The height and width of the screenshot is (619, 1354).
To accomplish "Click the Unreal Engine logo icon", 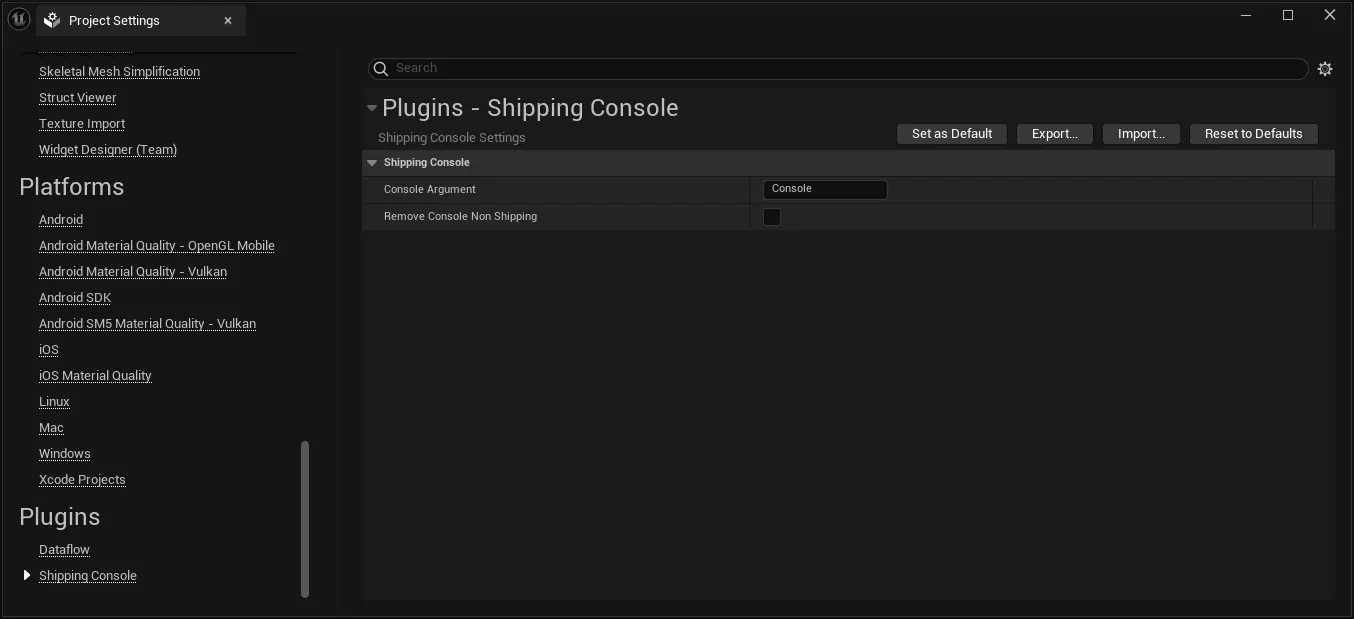I will pos(18,20).
